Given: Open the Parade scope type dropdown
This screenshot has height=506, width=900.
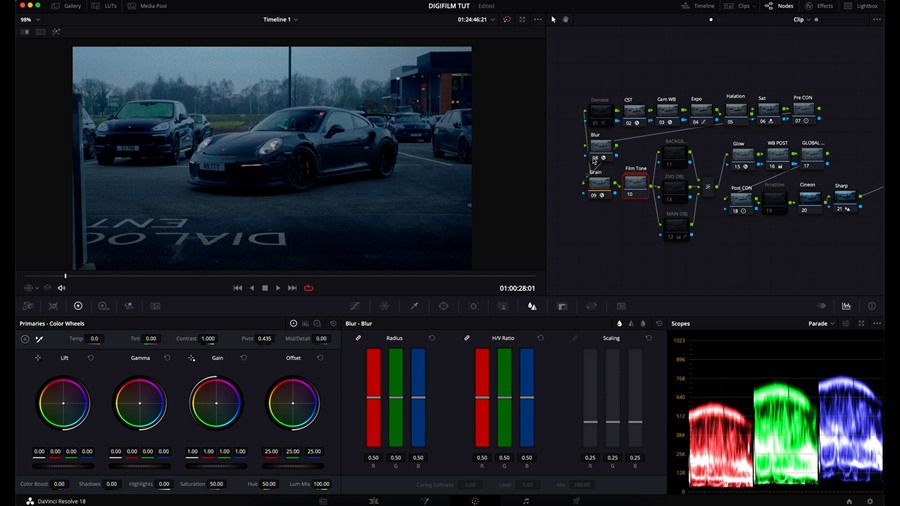Looking at the screenshot, I should tap(821, 324).
